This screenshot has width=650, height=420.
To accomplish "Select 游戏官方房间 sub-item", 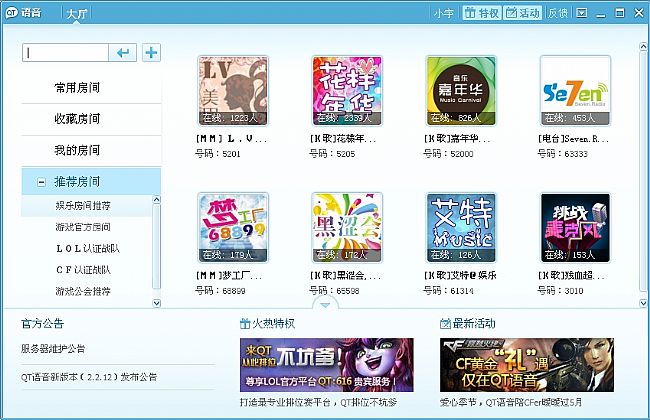I will [x=87, y=227].
